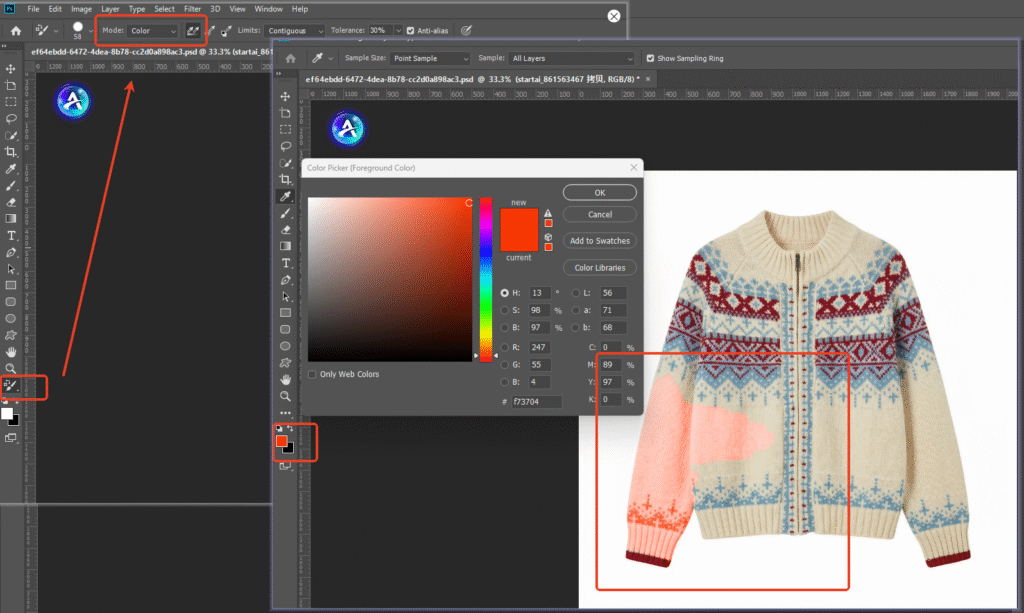Open the Limits Contiguous dropdown
The width and height of the screenshot is (1024, 613).
coord(295,30)
